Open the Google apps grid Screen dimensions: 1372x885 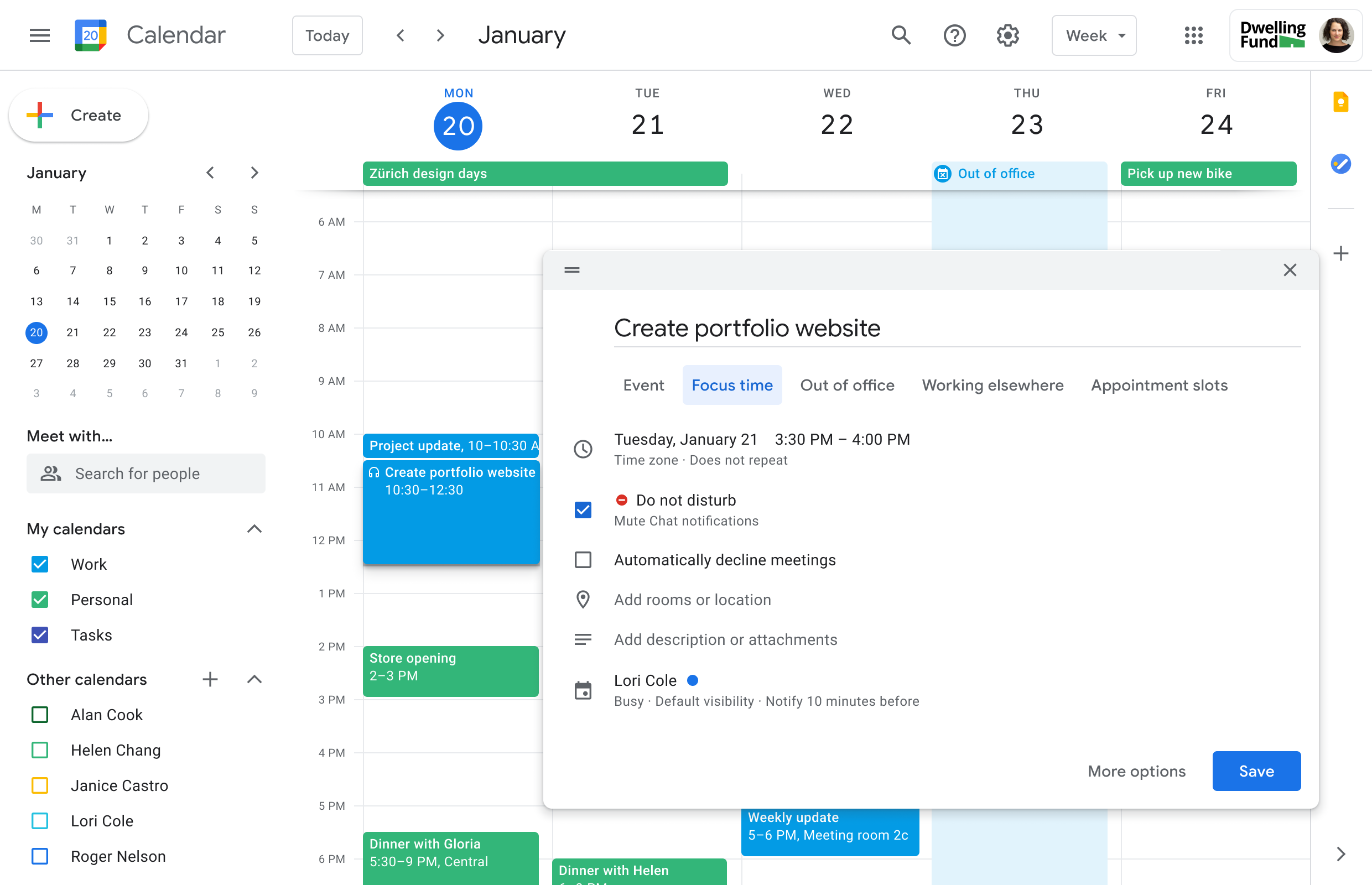coord(1194,35)
